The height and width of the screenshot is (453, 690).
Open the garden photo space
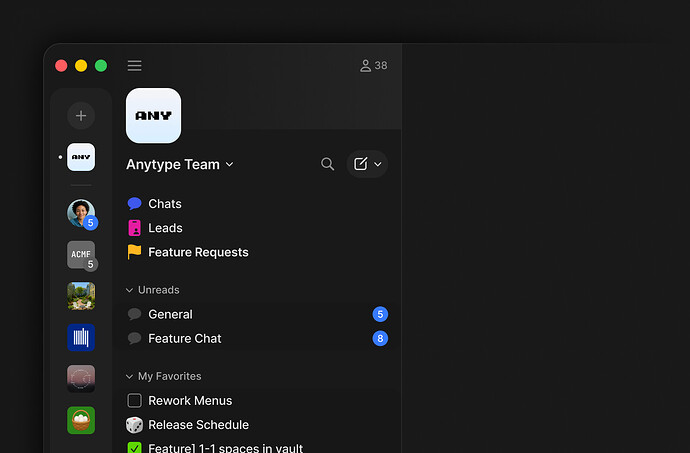pos(81,296)
